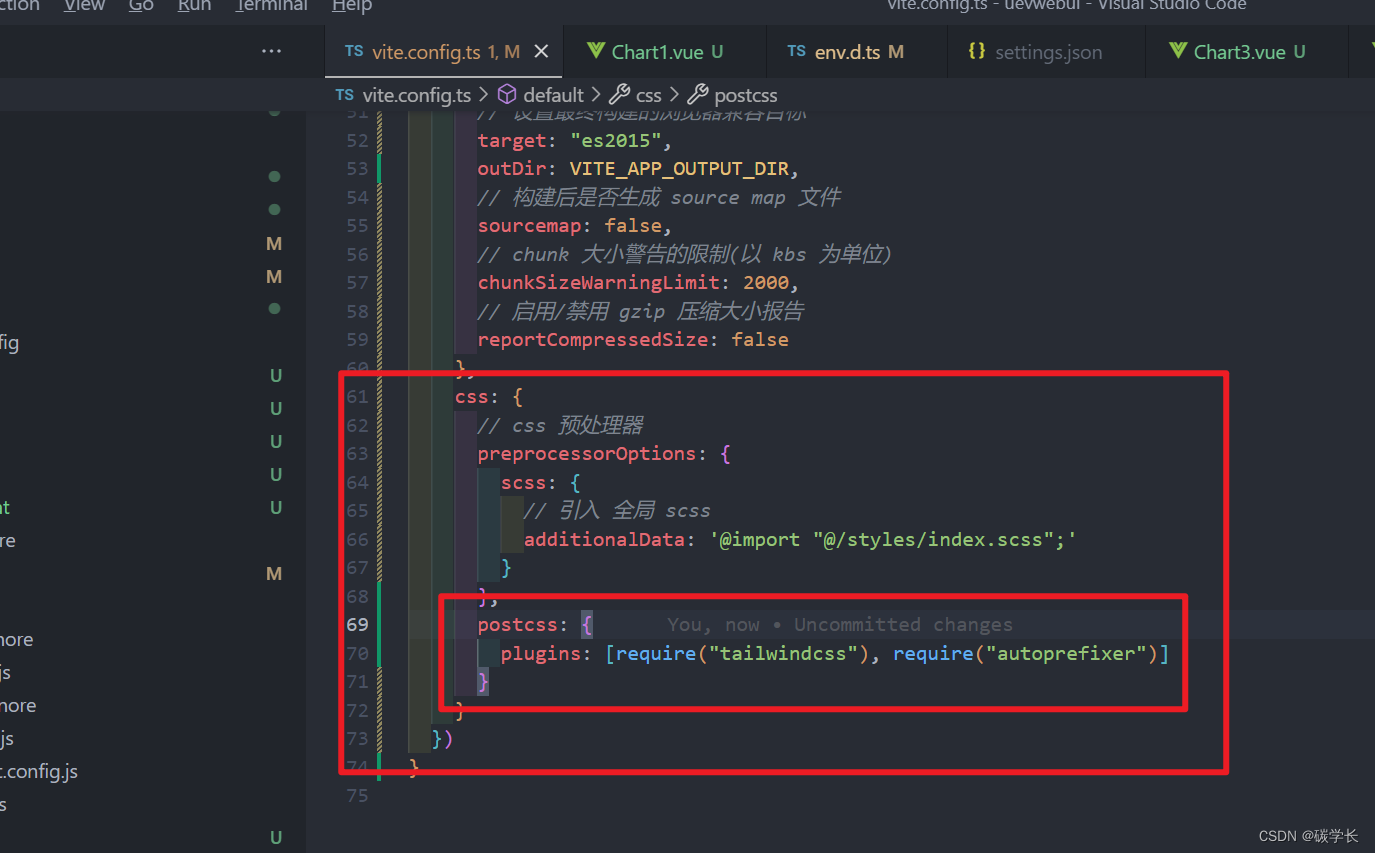Click the 2000 numeric value
Screen dimensions: 1375x853
765,282
